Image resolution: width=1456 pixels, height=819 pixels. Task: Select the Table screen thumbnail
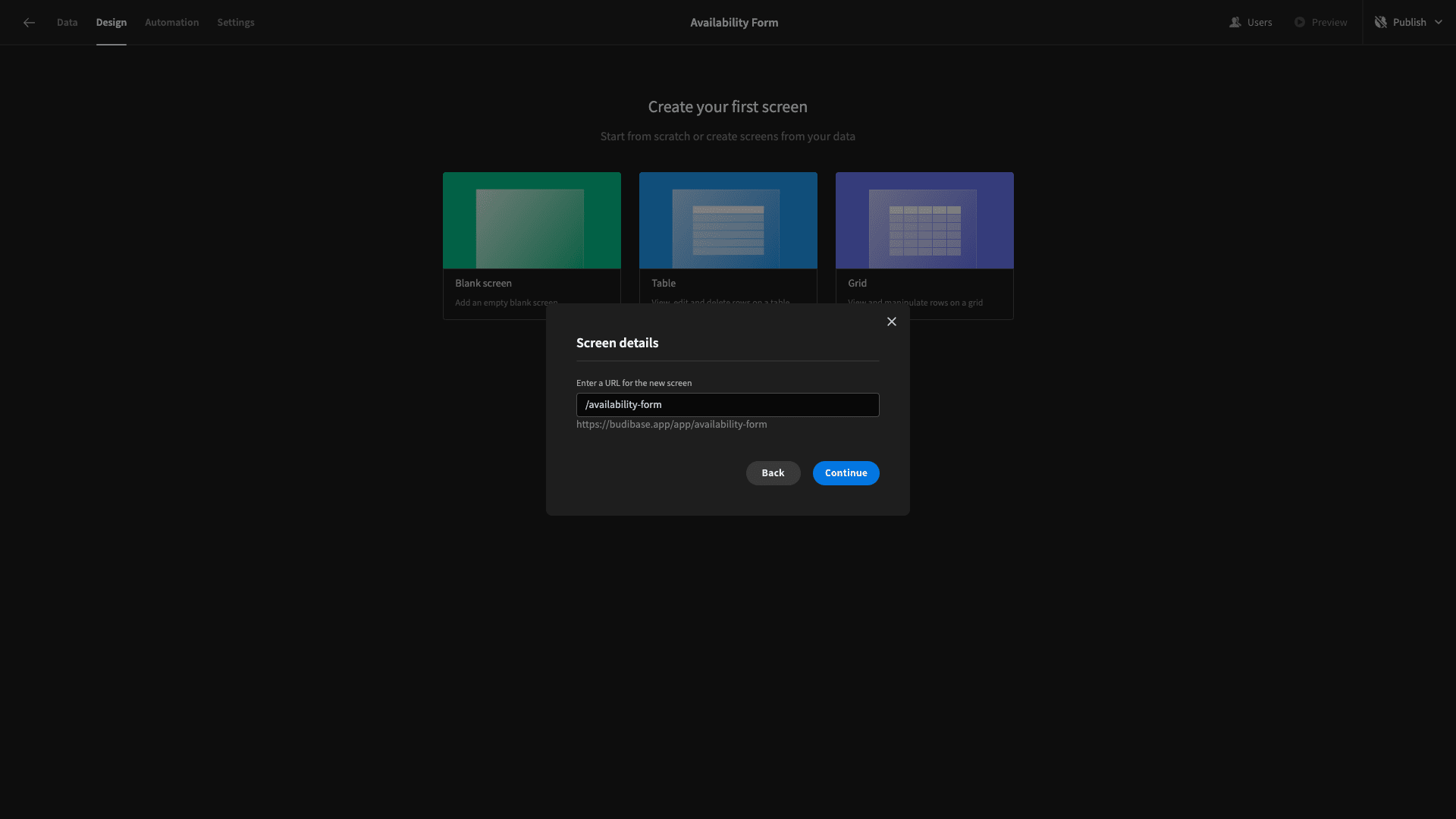coord(728,221)
